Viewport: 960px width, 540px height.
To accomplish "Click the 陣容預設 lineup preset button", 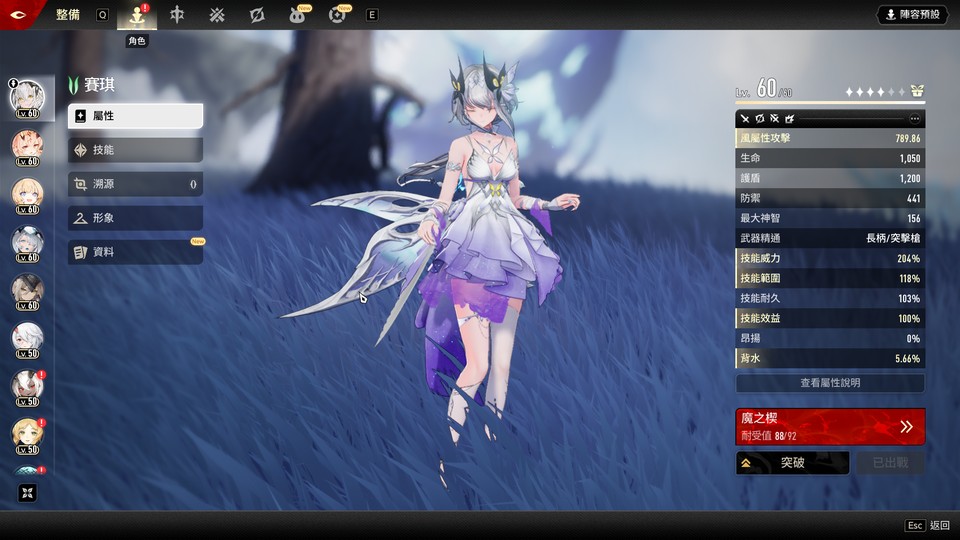I will pos(913,15).
